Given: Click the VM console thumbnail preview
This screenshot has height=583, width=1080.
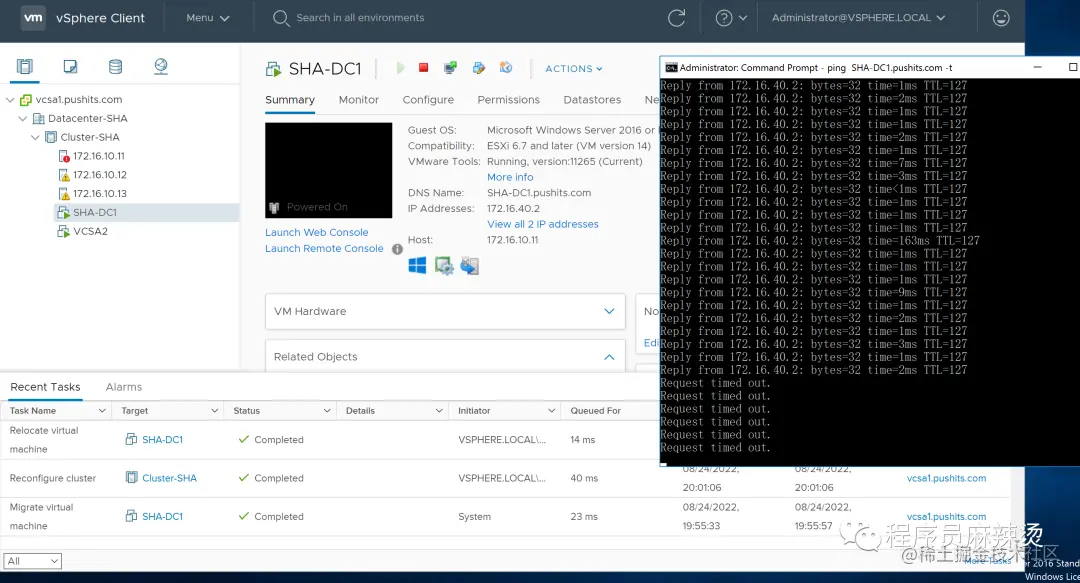Looking at the screenshot, I should pos(329,170).
